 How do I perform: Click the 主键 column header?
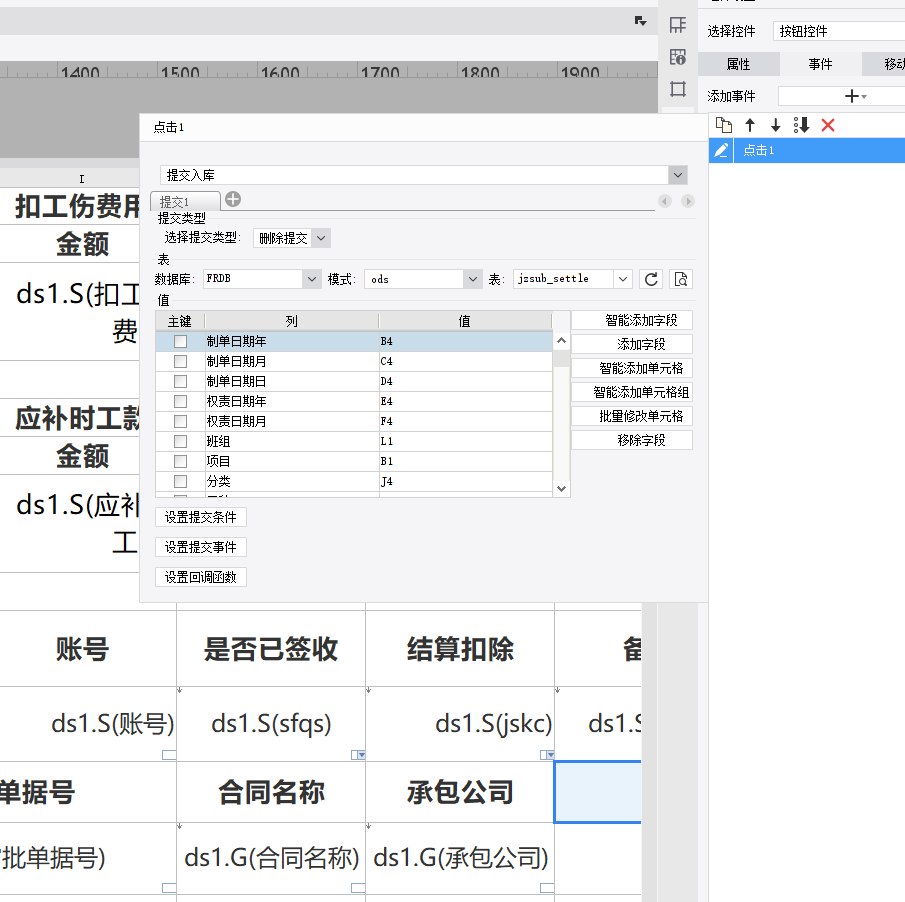pyautogui.click(x=179, y=321)
